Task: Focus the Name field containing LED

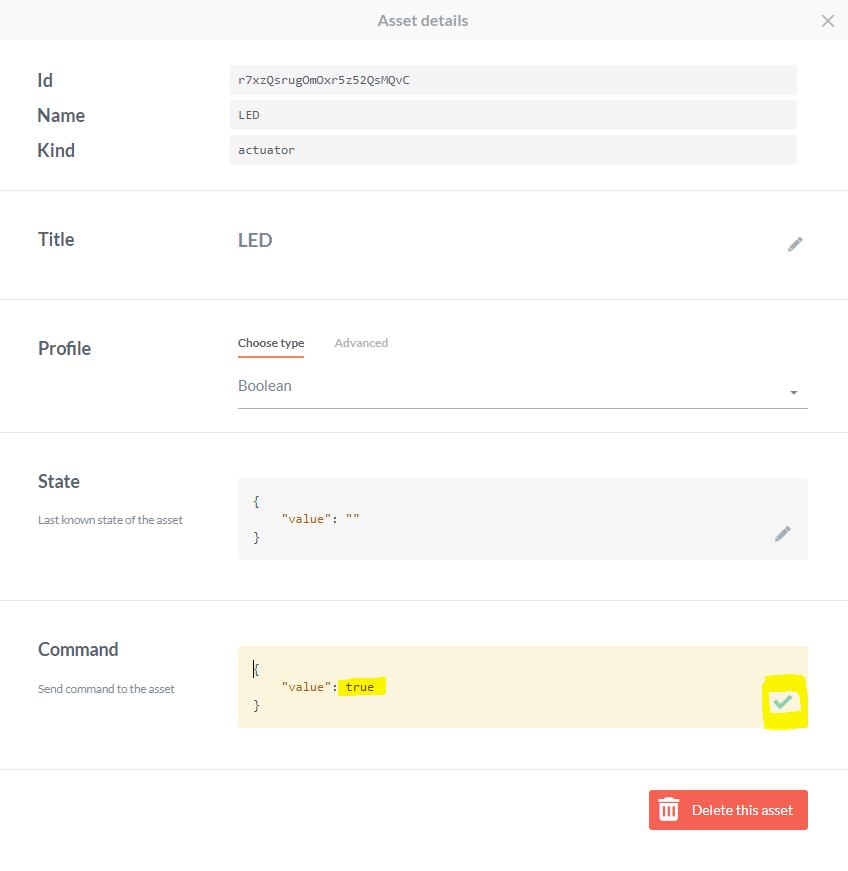Action: point(513,115)
